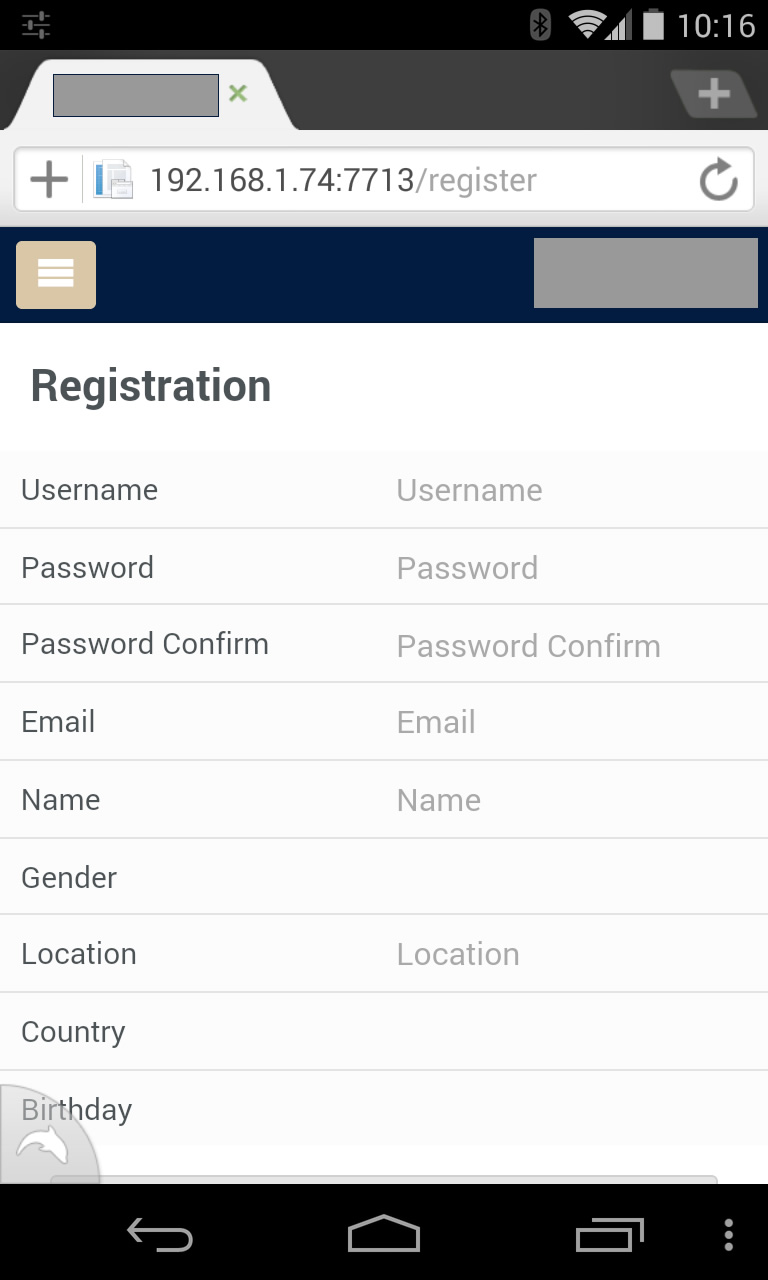Open the Gender selection row
Image resolution: width=768 pixels, height=1280 pixels.
[x=570, y=878]
